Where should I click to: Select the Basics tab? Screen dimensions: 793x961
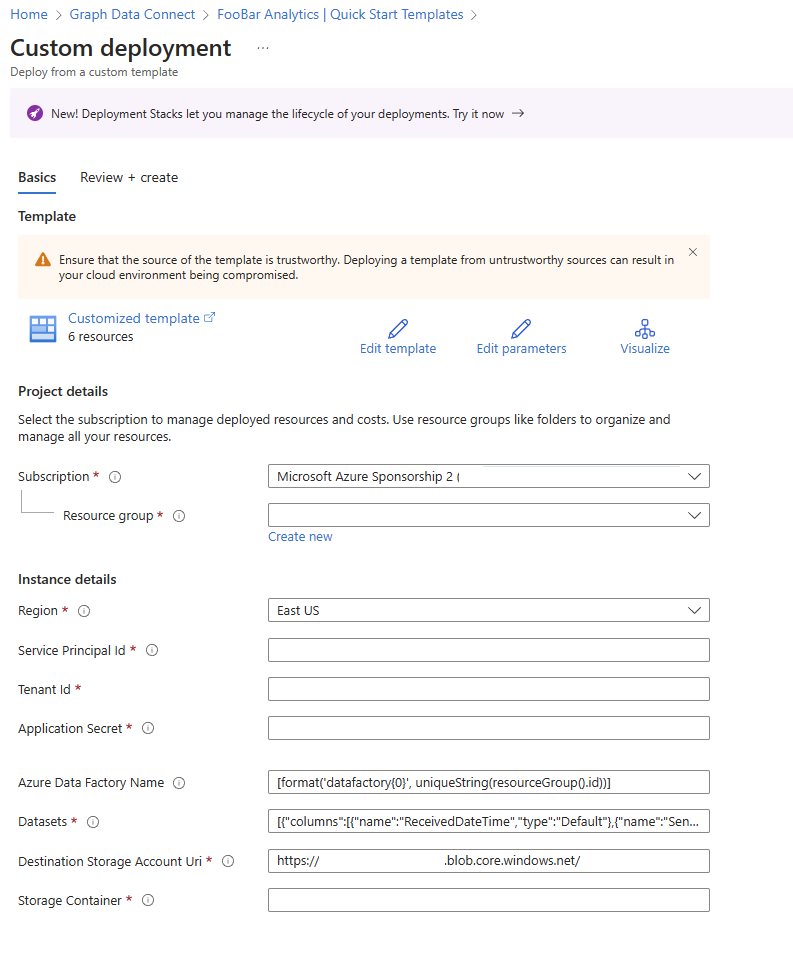36,177
